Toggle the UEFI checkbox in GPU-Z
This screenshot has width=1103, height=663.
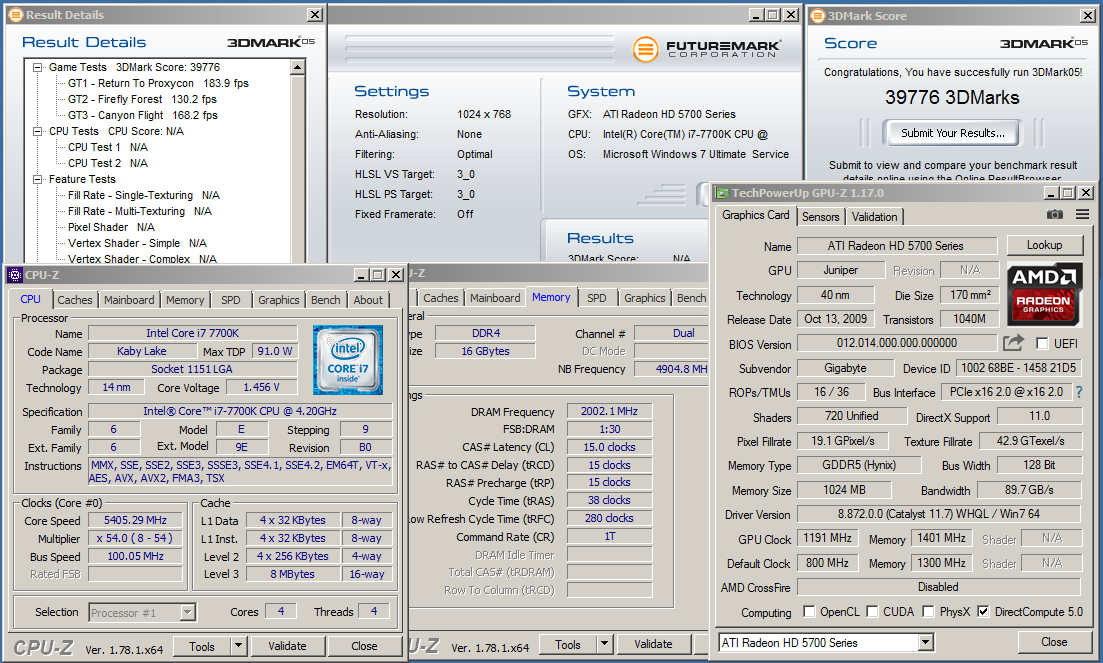[1043, 344]
